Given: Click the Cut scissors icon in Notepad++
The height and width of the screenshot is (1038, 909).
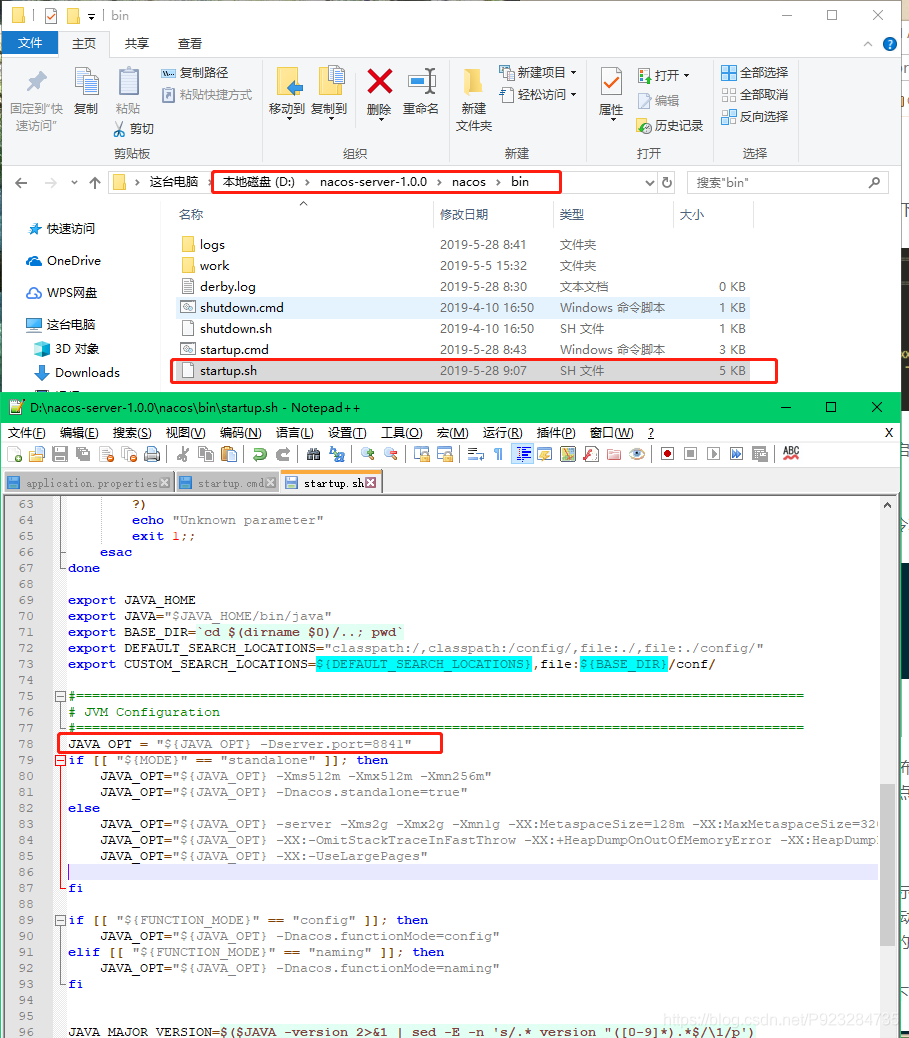Looking at the screenshot, I should [x=183, y=454].
